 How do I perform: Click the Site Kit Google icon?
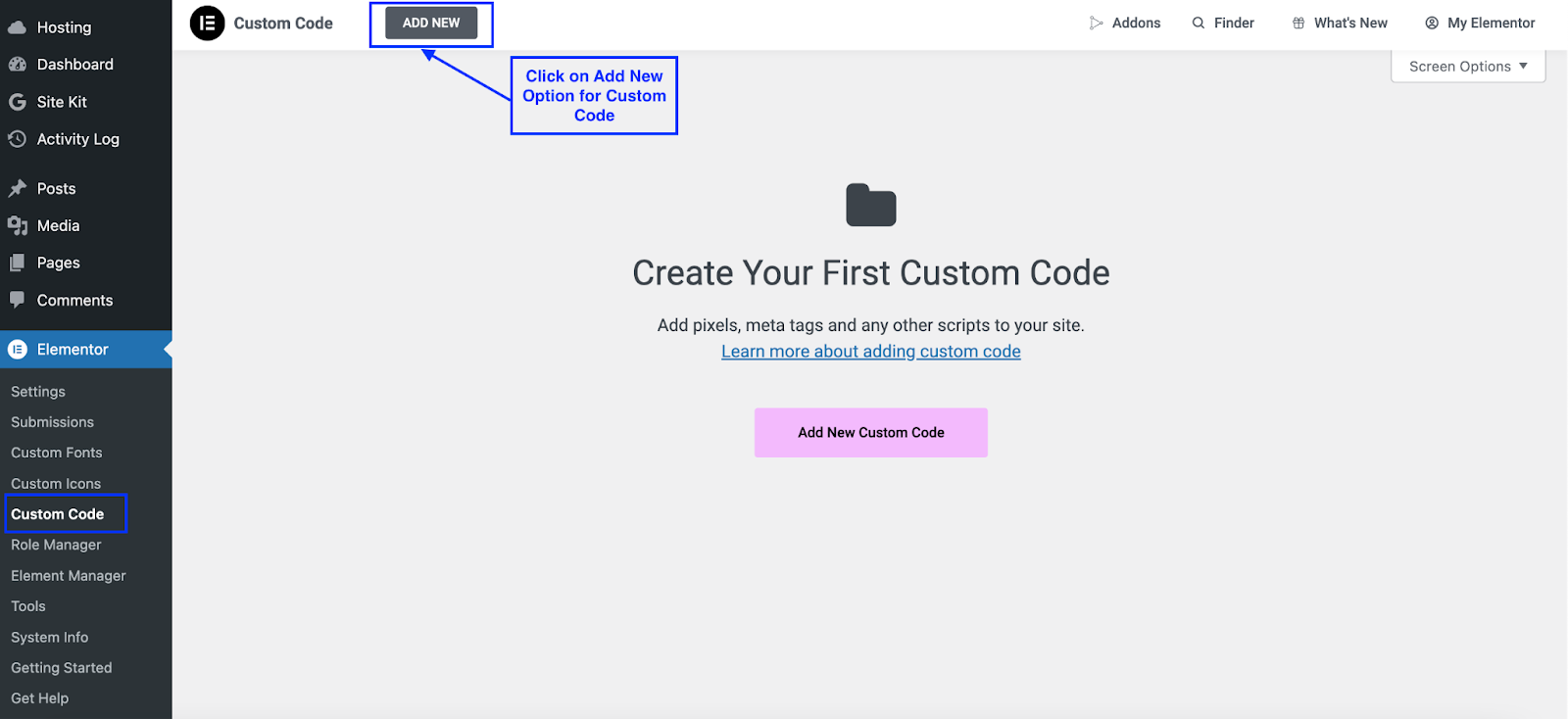17,102
